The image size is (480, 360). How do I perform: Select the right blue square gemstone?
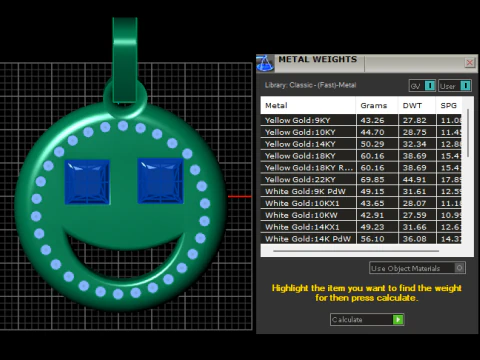[160, 181]
